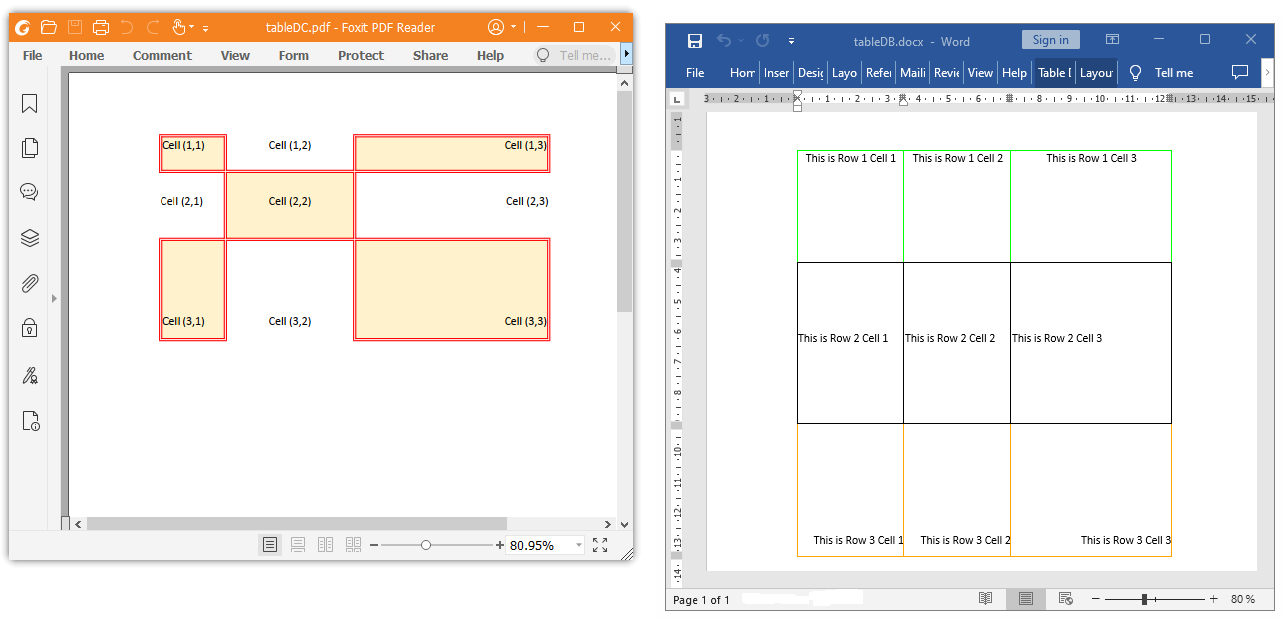Click the Print icon in Foxit toolbar
Image resolution: width=1286 pixels, height=622 pixels.
point(101,27)
